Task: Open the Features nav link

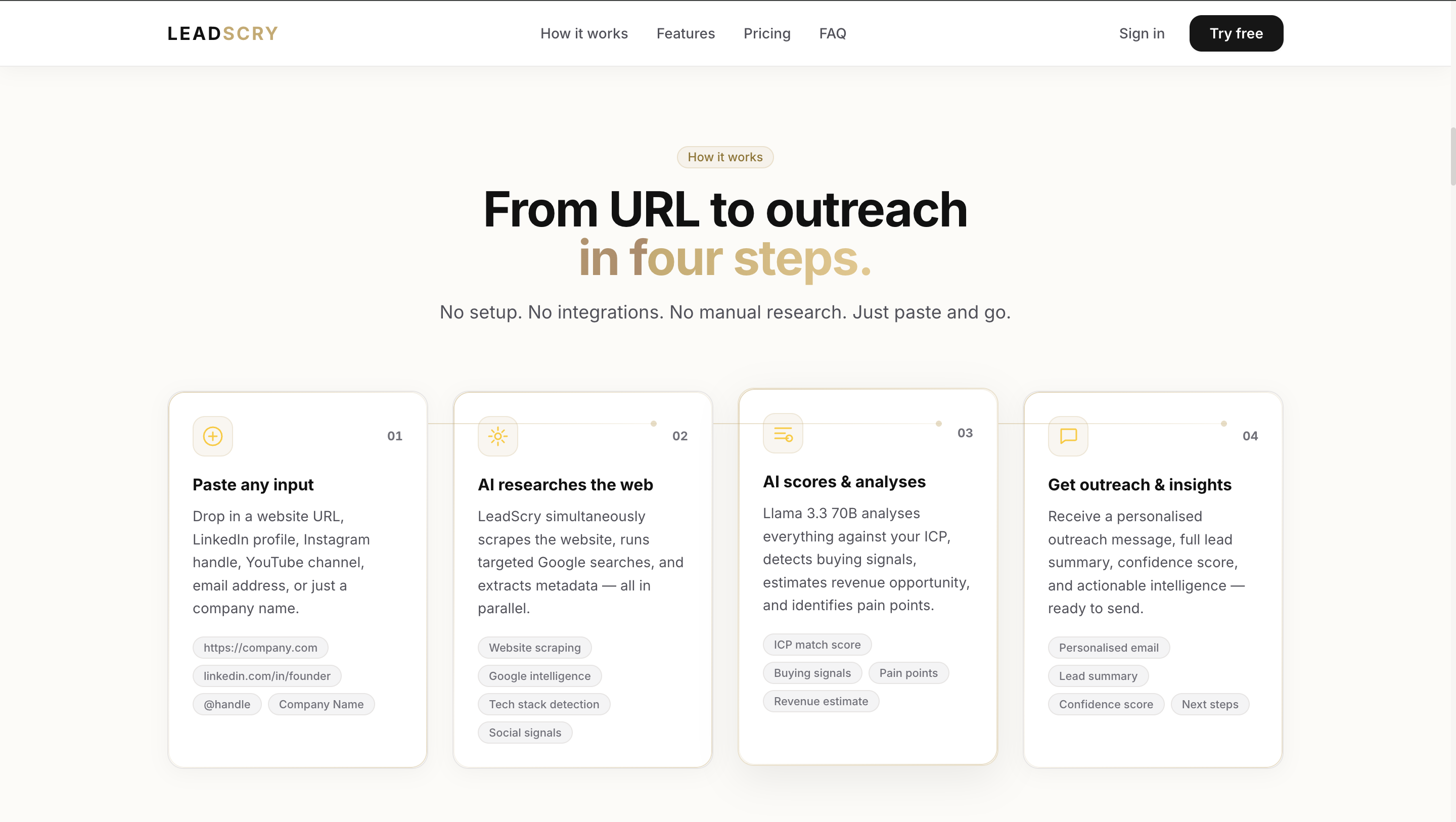Action: tap(686, 33)
